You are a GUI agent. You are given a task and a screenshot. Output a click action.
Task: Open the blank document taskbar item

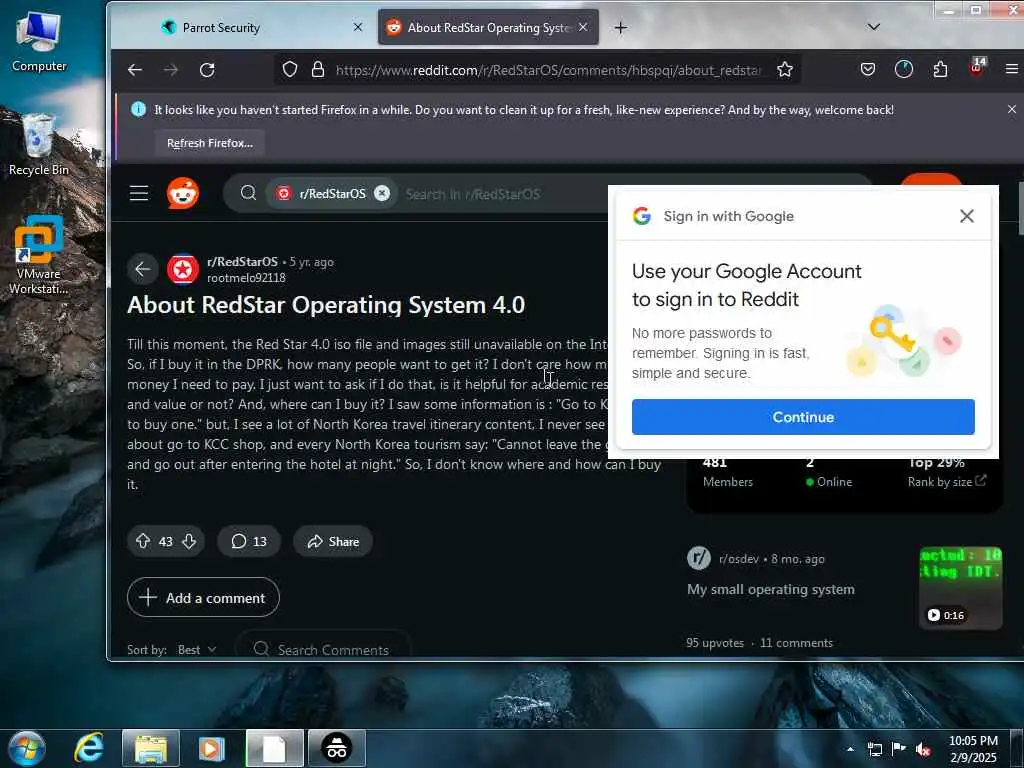[x=274, y=748]
